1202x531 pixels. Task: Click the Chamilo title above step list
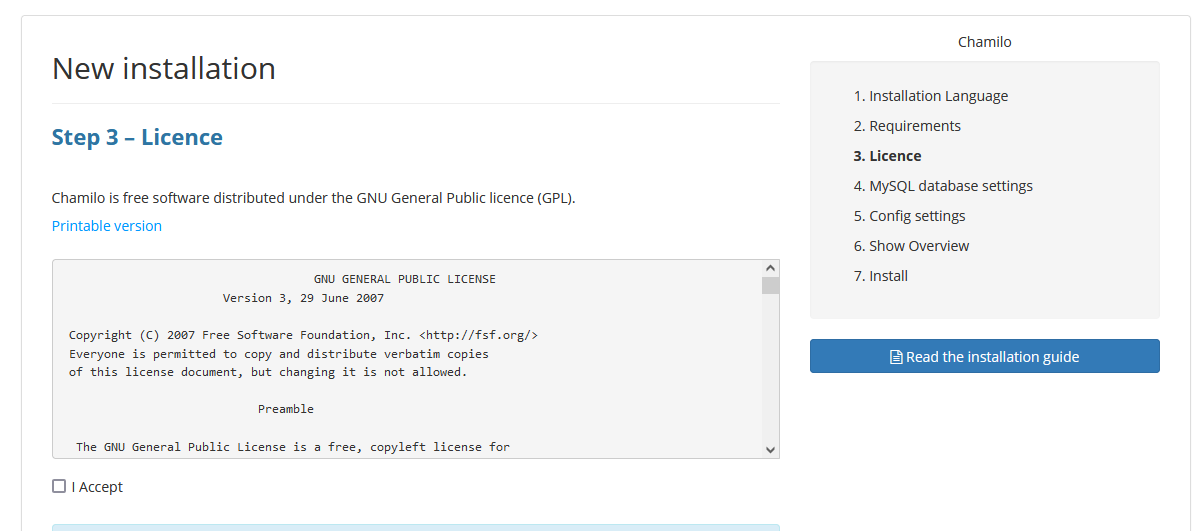(x=984, y=42)
